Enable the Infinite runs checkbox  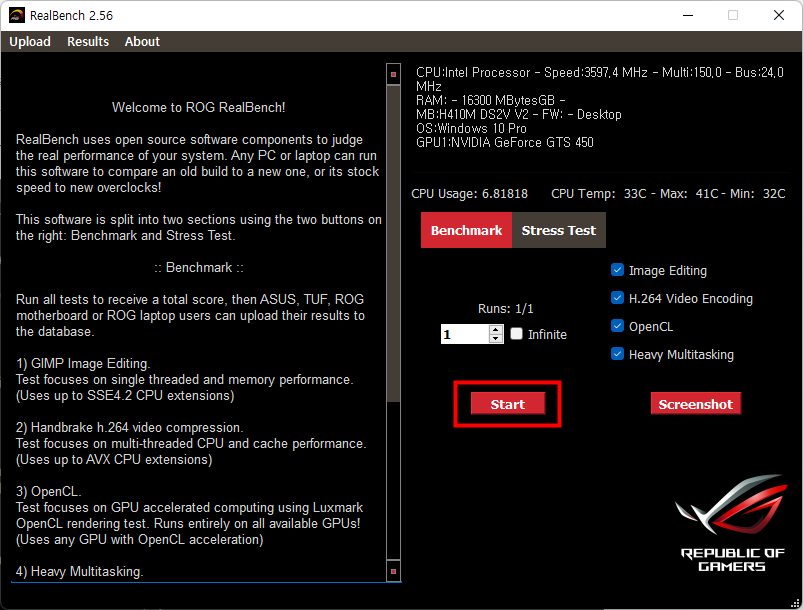click(516, 334)
